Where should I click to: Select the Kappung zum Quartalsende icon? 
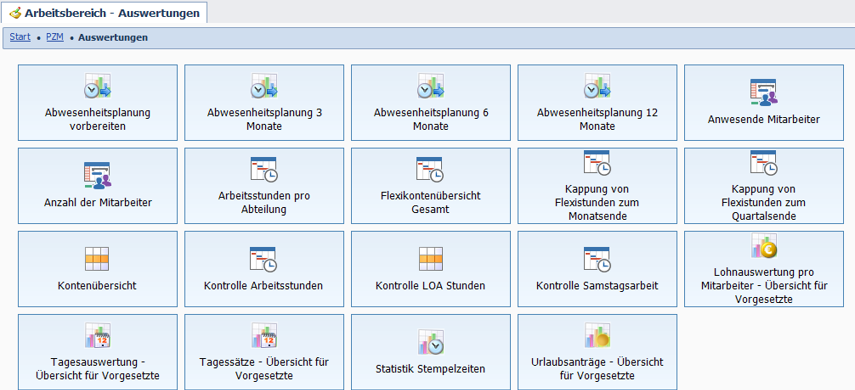click(763, 163)
